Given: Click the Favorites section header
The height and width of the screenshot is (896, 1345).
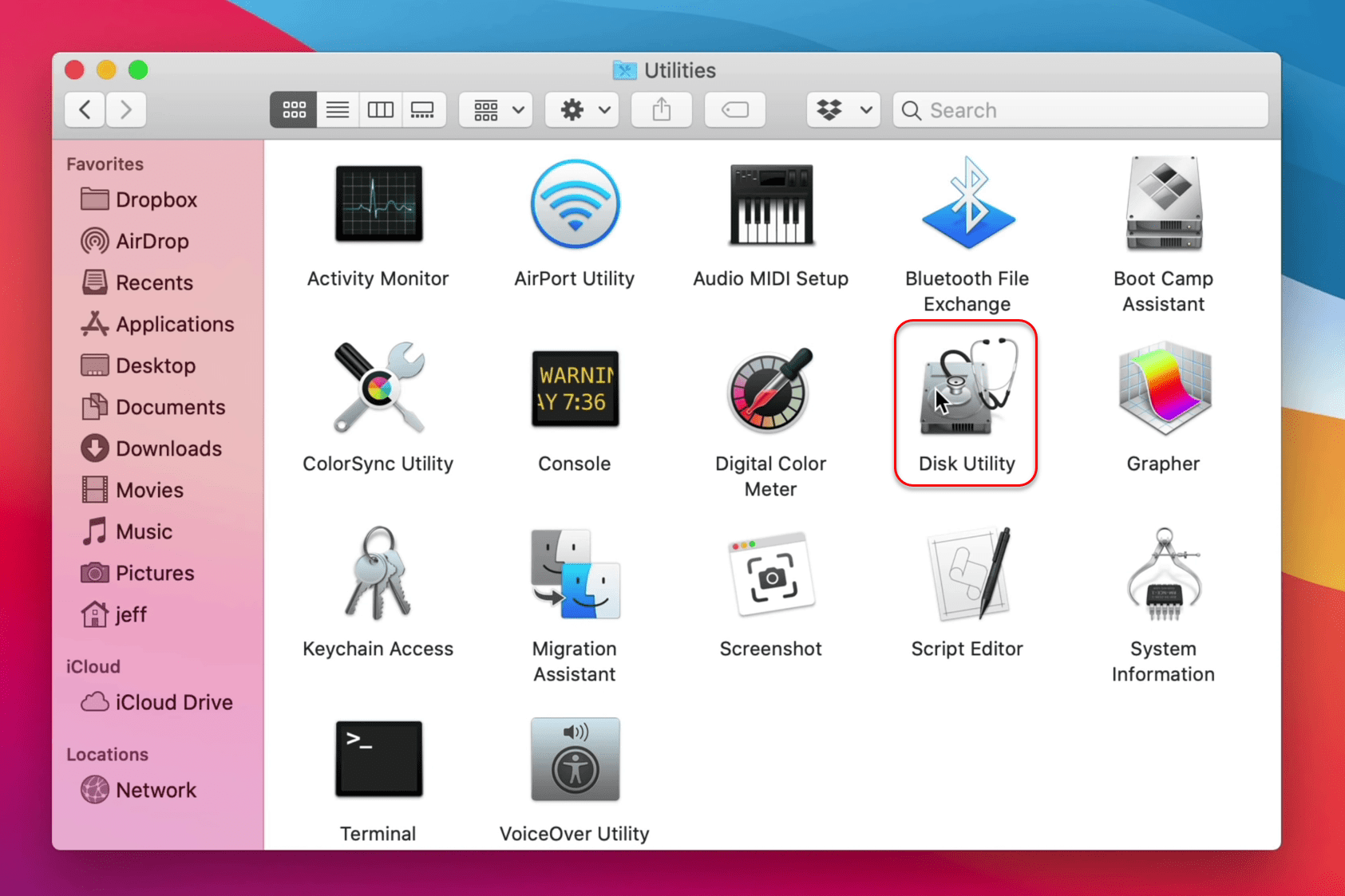Looking at the screenshot, I should [x=105, y=164].
